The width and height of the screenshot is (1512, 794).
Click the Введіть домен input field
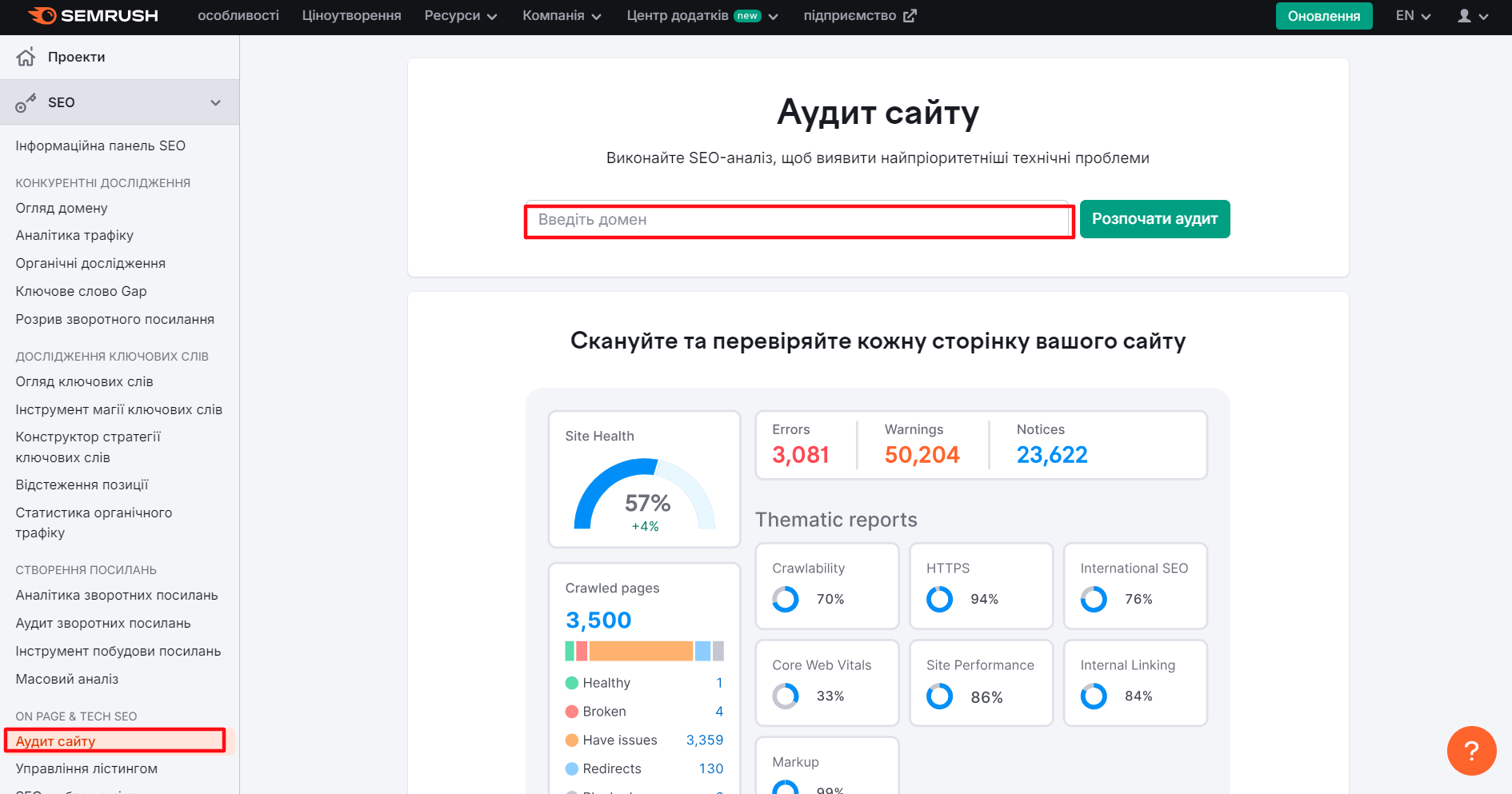[x=798, y=220]
